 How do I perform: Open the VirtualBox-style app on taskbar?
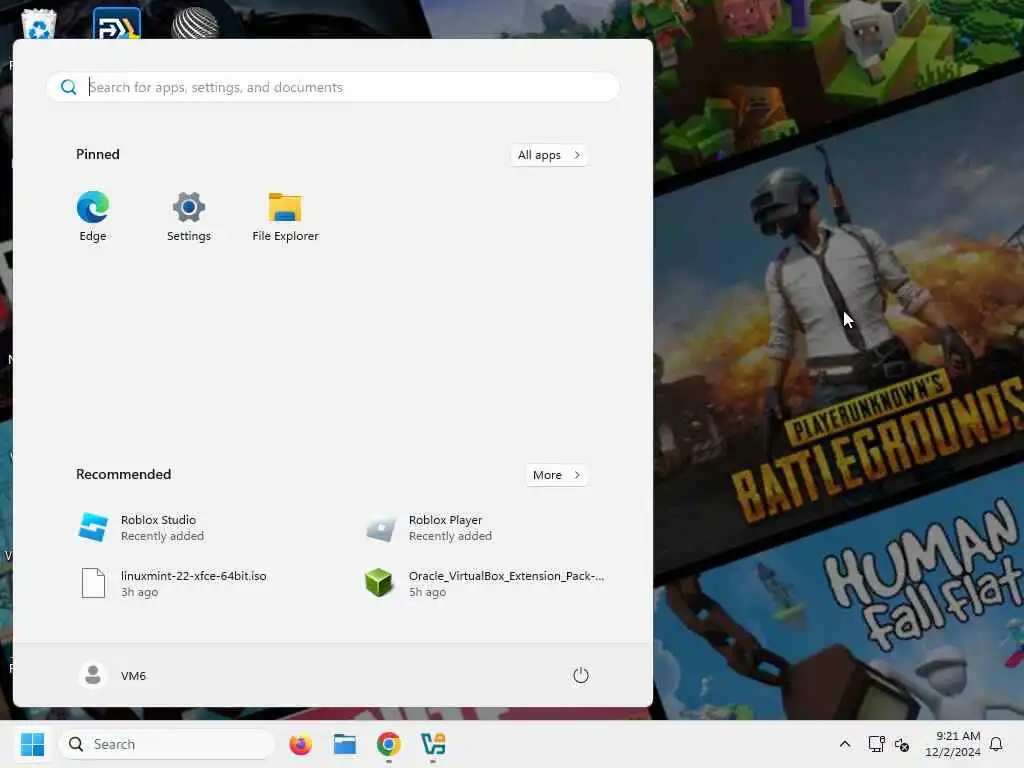433,744
